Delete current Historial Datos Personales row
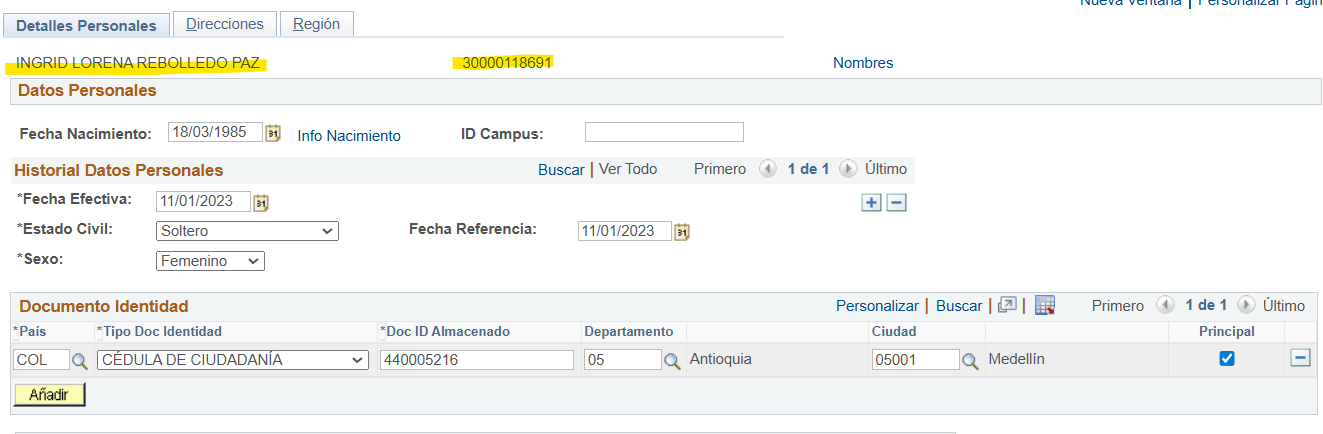Image resolution: width=1323 pixels, height=434 pixels. (x=896, y=203)
